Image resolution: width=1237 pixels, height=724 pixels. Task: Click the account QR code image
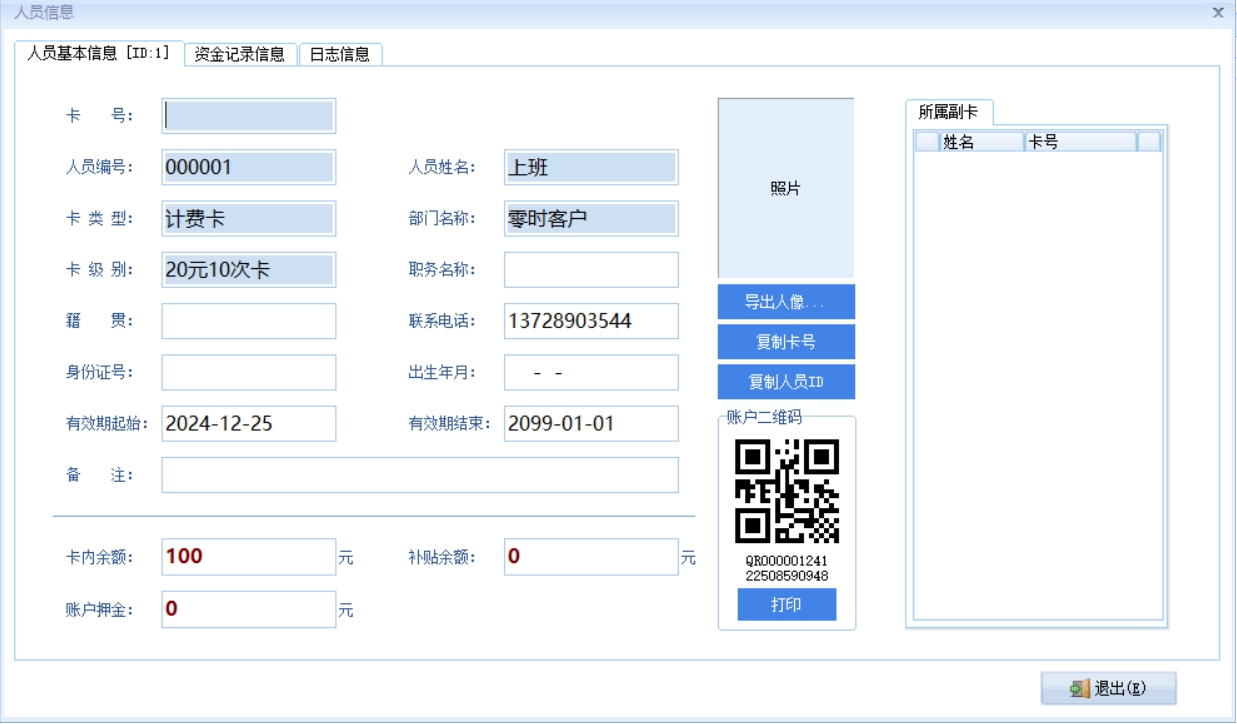pyautogui.click(x=787, y=491)
